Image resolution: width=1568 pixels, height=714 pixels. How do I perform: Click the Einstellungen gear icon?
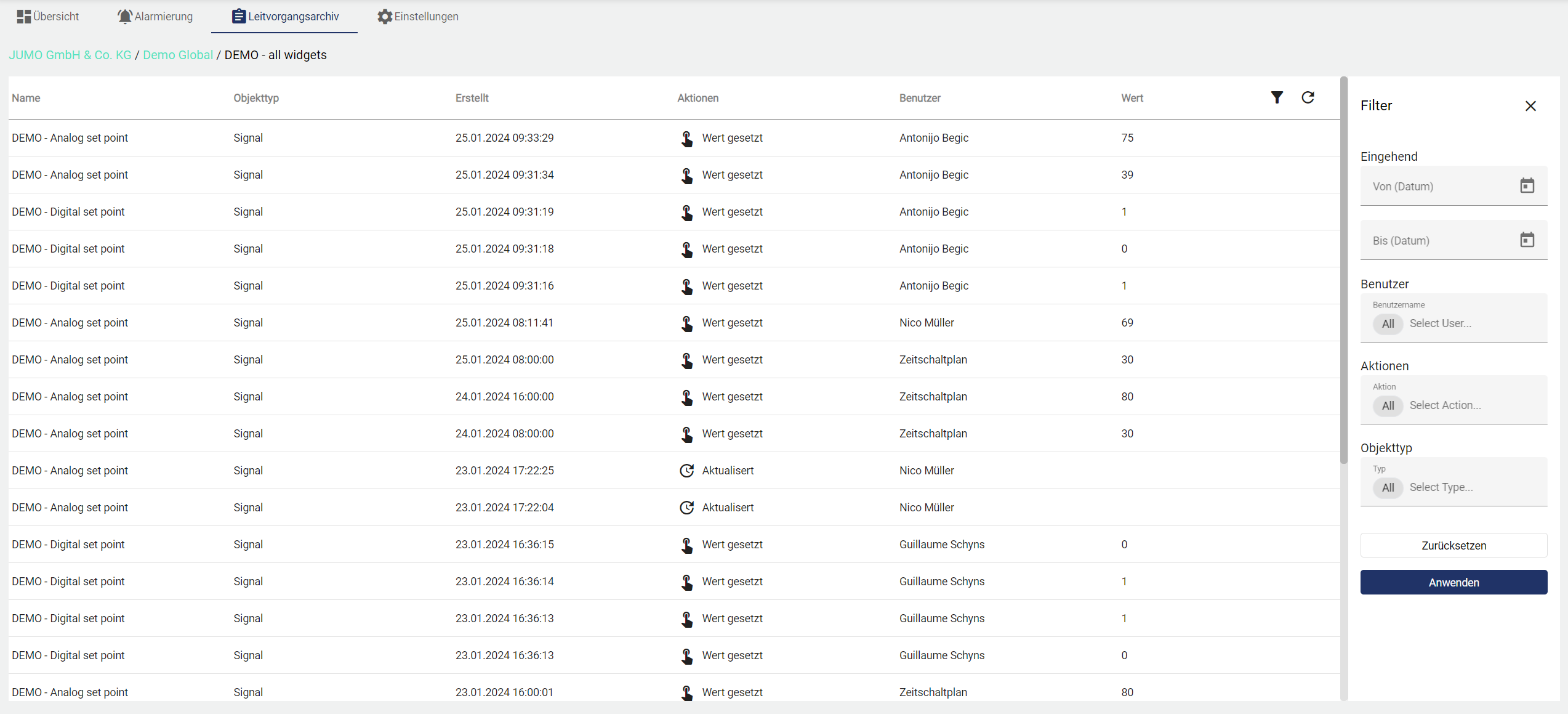point(385,17)
